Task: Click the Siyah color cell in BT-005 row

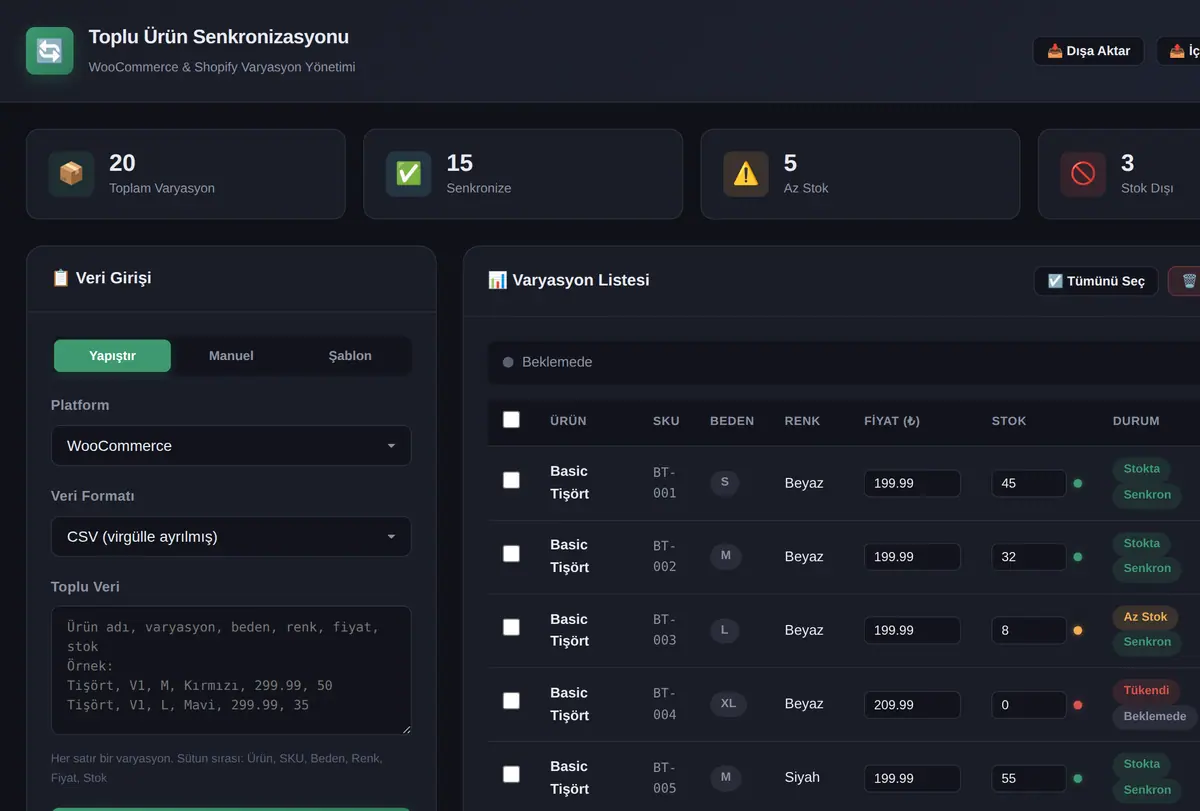Action: [x=802, y=777]
